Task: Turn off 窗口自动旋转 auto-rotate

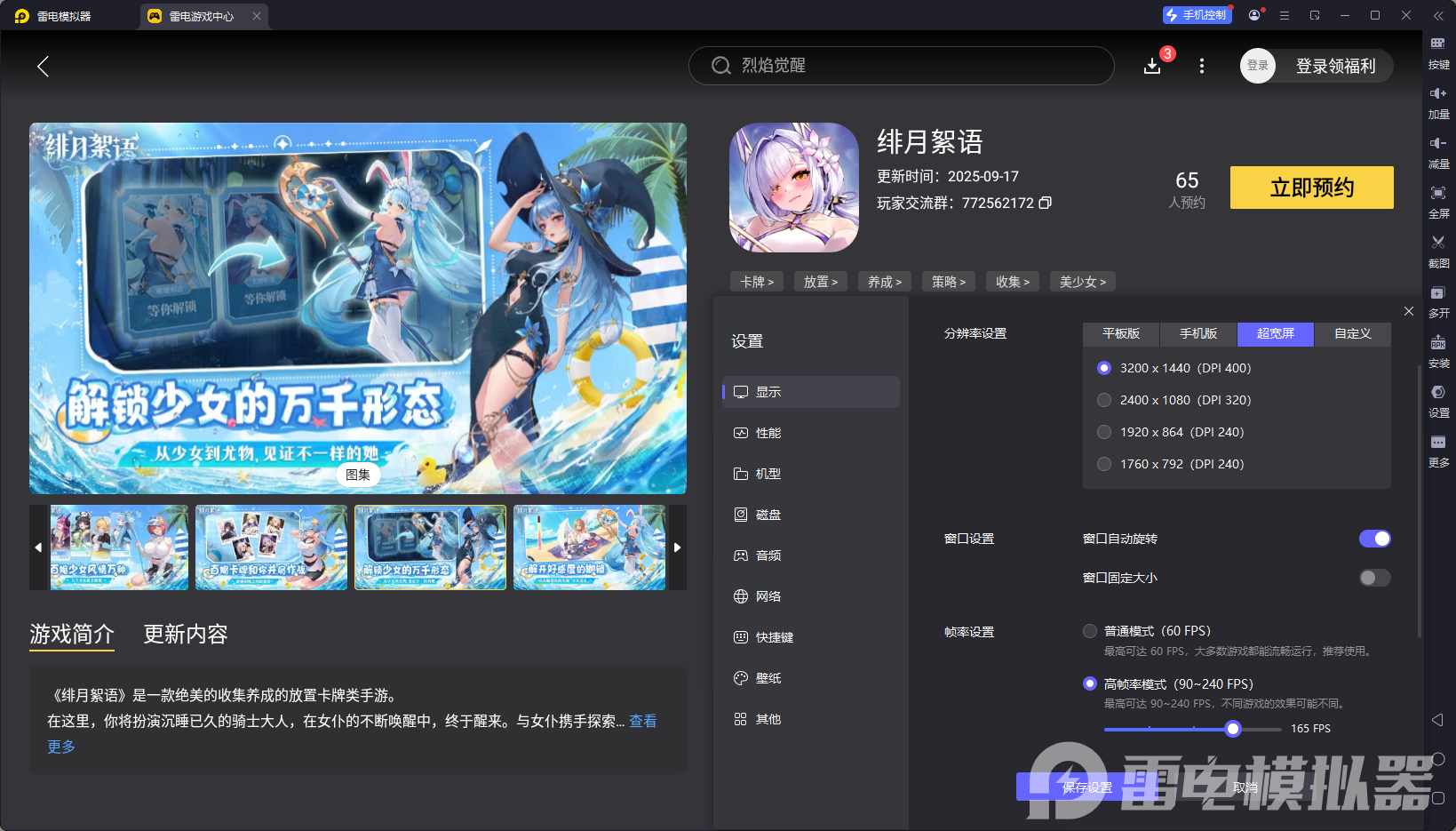Action: coord(1375,539)
